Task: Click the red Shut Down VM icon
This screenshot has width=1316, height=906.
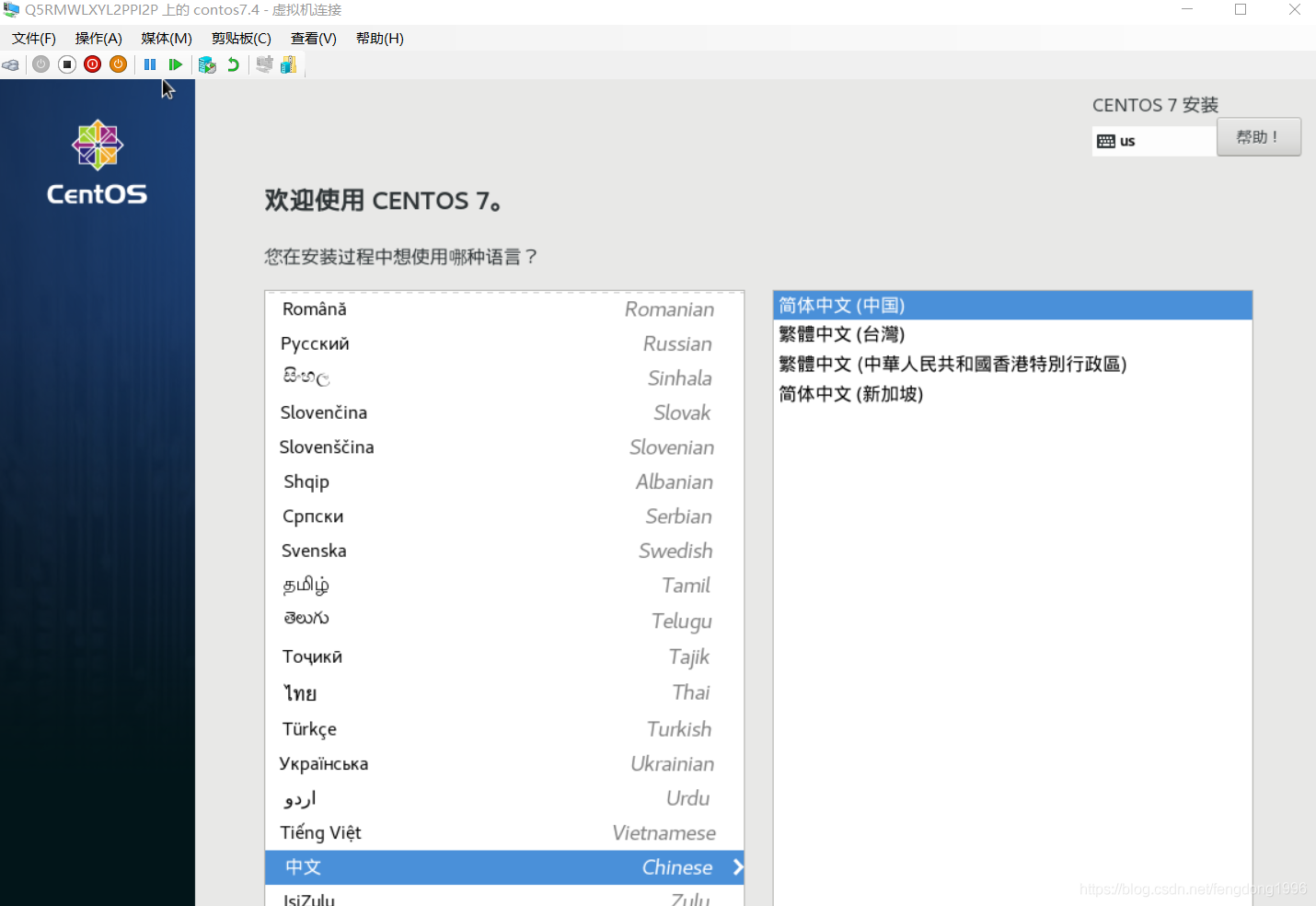Action: click(x=93, y=64)
